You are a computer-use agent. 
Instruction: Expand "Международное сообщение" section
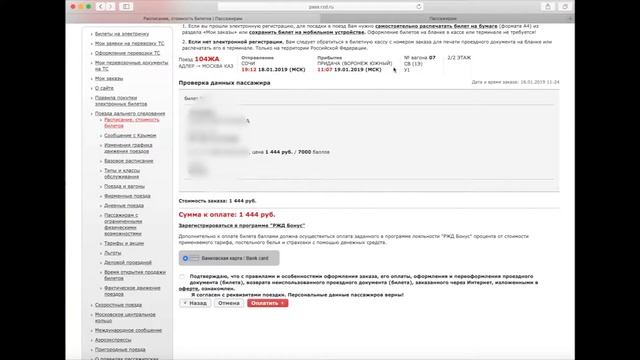click(128, 330)
